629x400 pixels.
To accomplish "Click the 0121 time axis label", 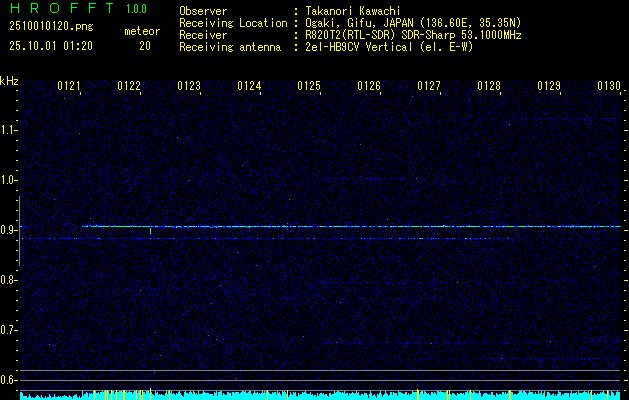I will 69,86.
